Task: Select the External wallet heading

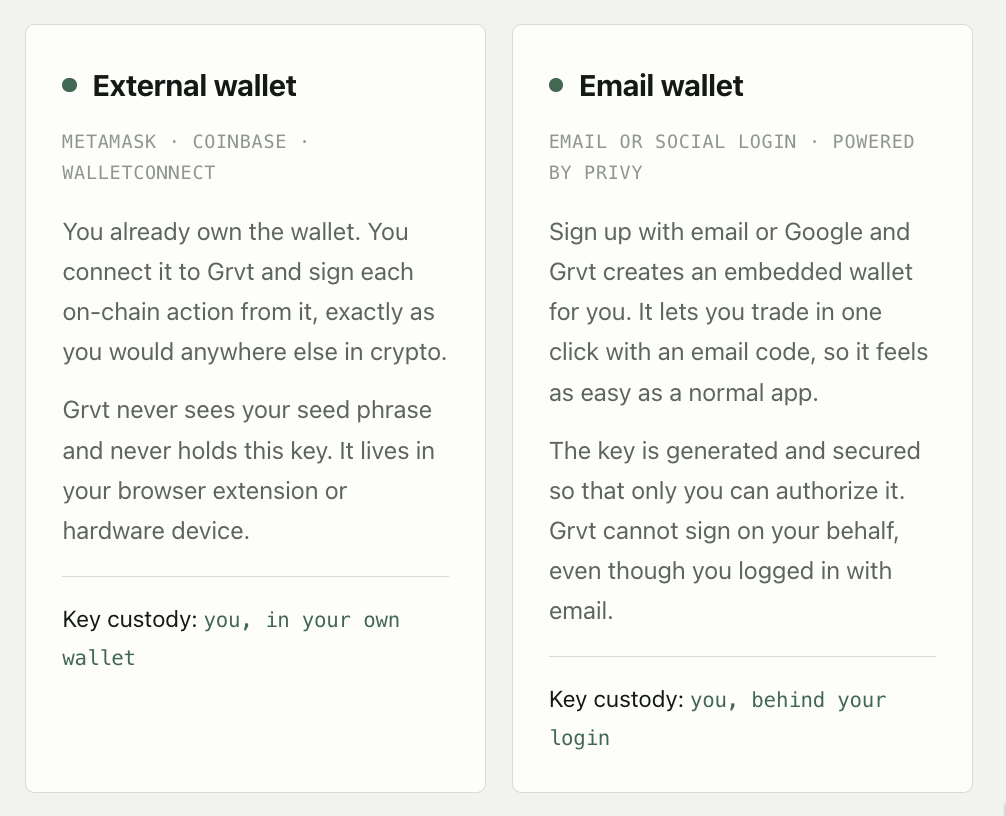Action: (x=194, y=86)
